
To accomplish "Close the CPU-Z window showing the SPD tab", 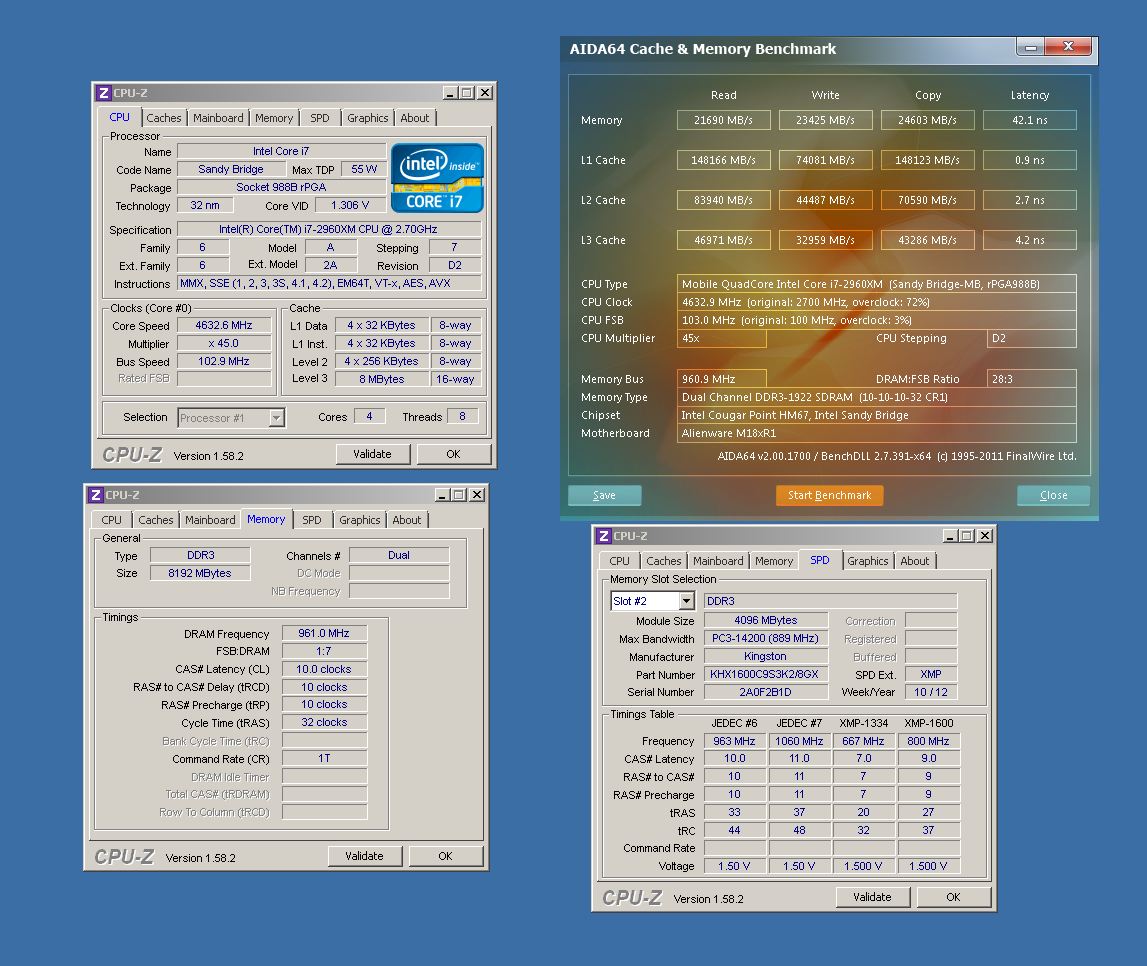I will tap(985, 536).
